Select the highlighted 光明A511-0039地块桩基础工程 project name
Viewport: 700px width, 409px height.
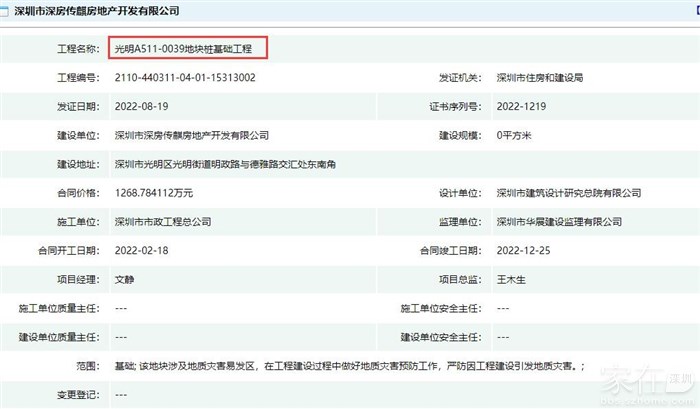tap(188, 48)
